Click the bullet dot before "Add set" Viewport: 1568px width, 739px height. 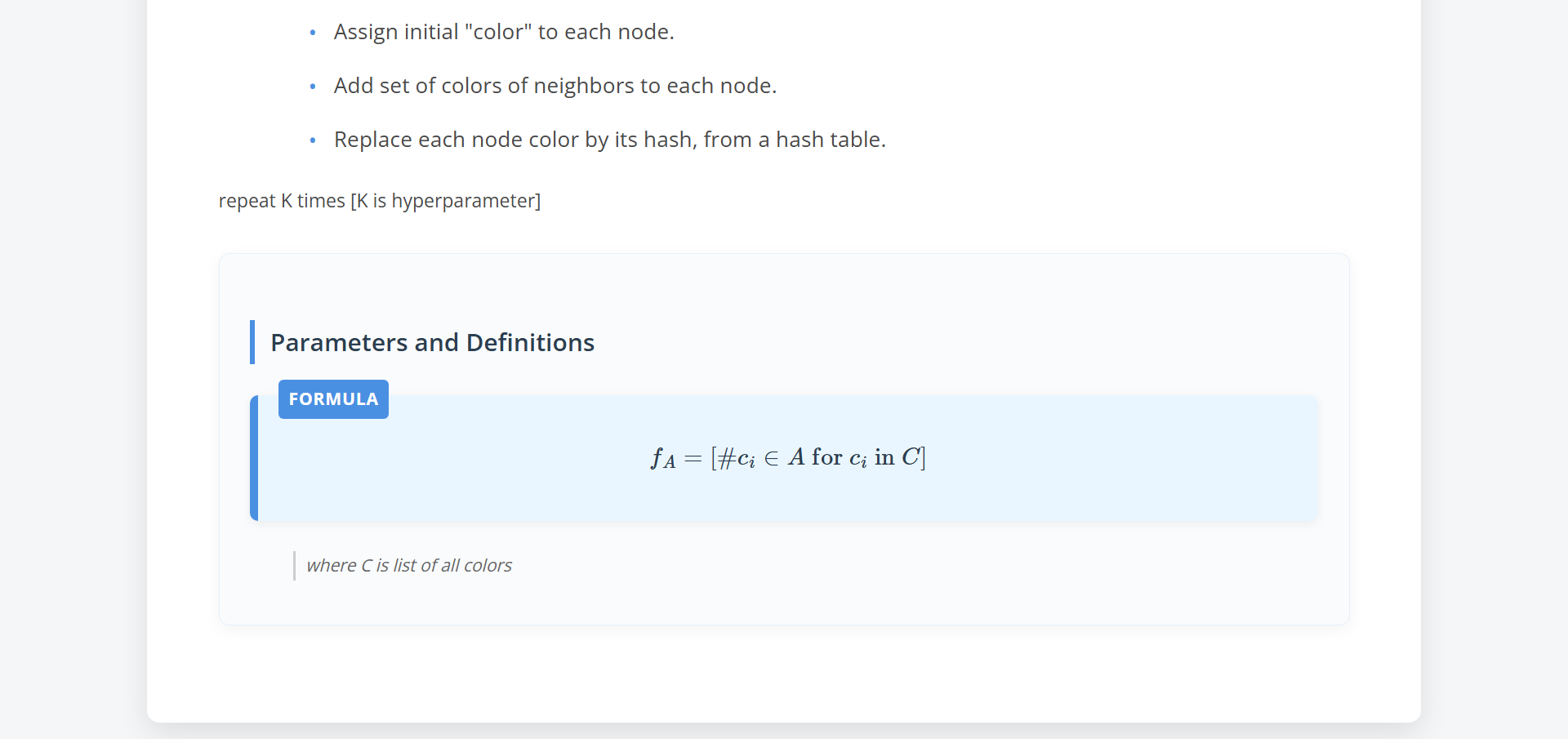tap(313, 87)
